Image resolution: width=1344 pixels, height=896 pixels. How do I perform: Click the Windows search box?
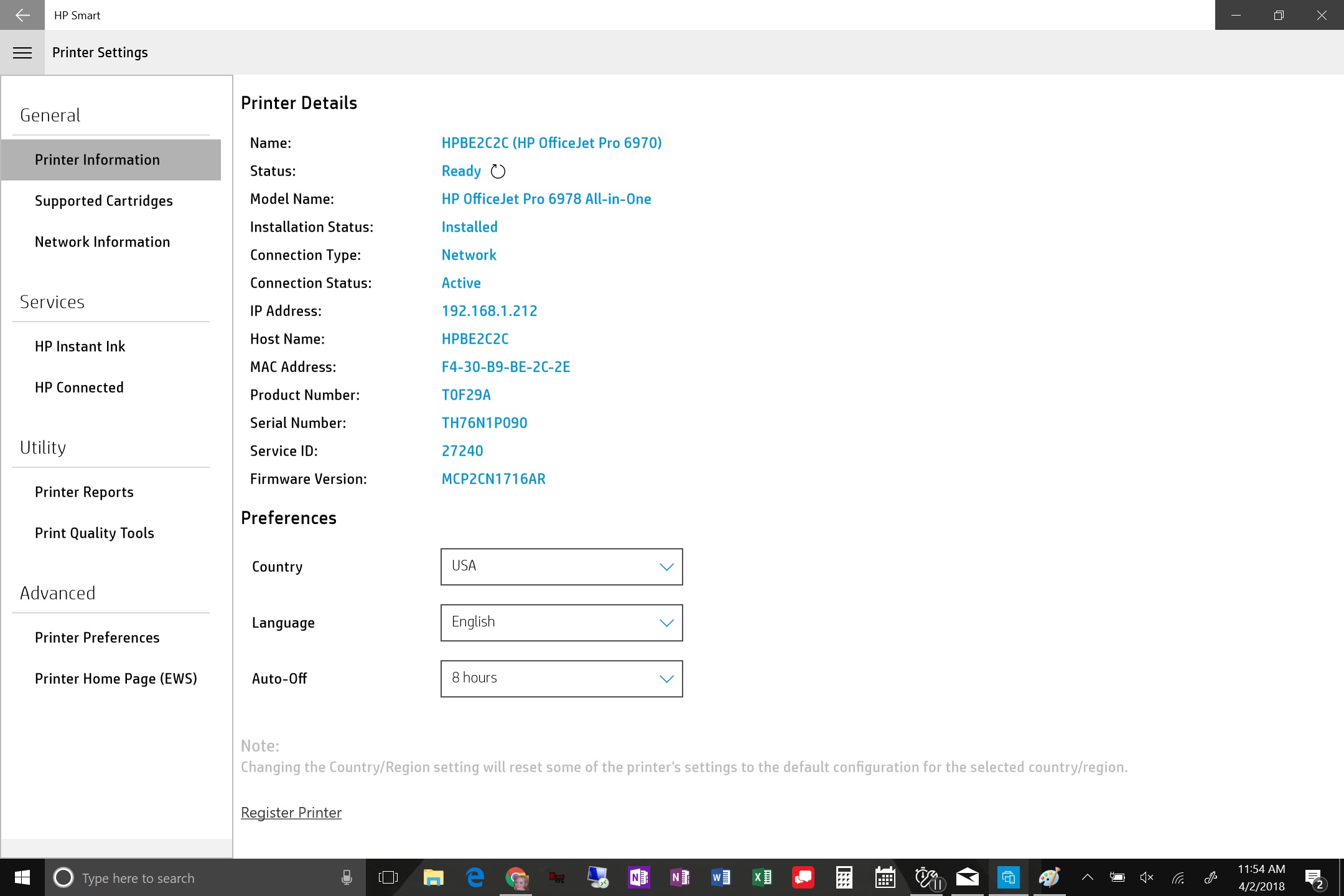193,878
